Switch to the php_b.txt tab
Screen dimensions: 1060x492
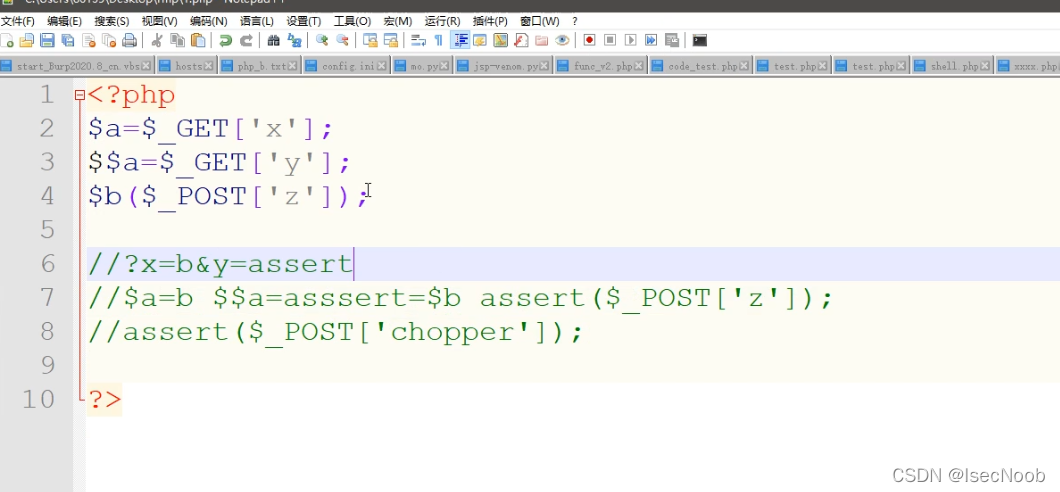260,66
